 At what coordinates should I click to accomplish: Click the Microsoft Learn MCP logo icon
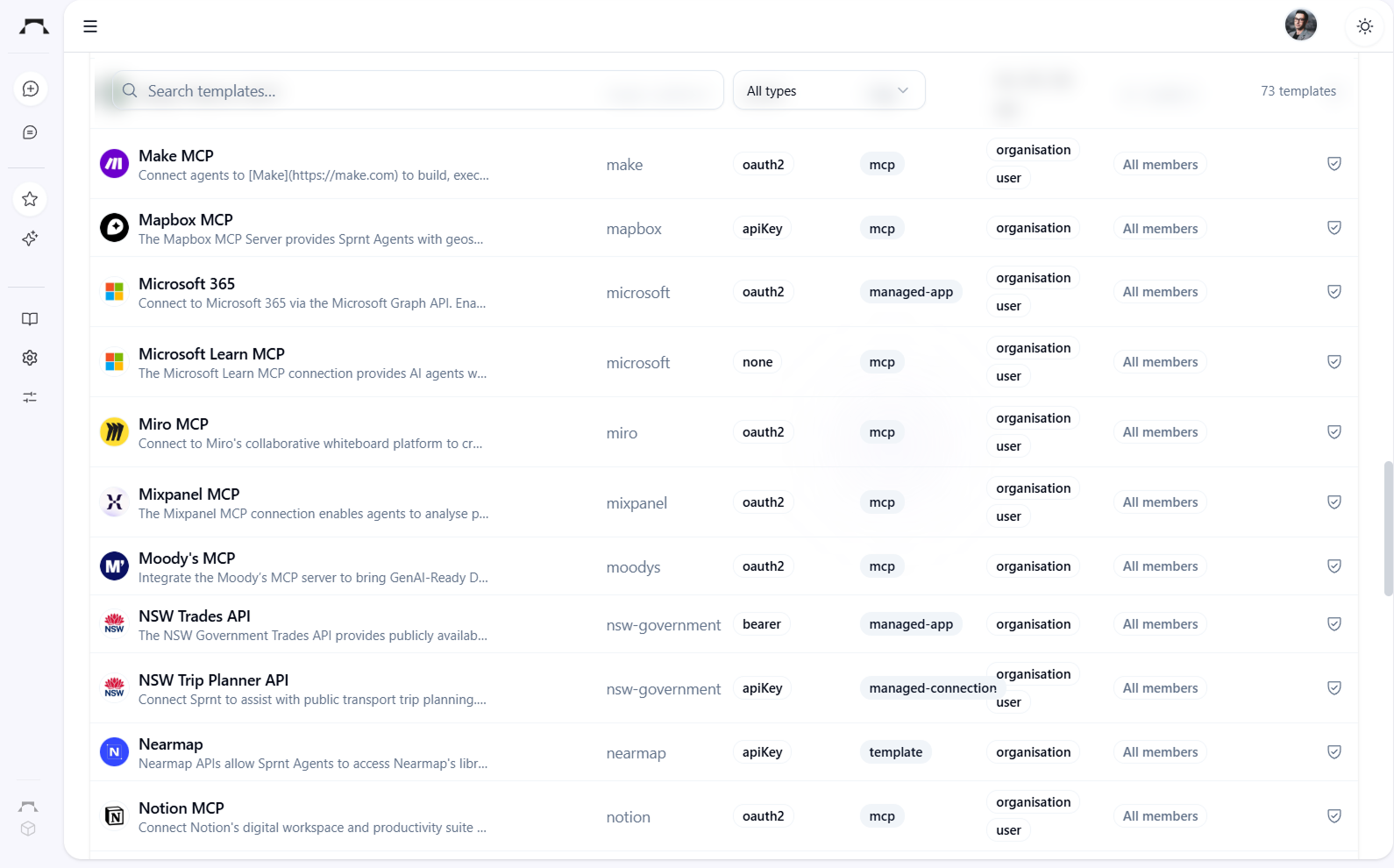coord(114,362)
